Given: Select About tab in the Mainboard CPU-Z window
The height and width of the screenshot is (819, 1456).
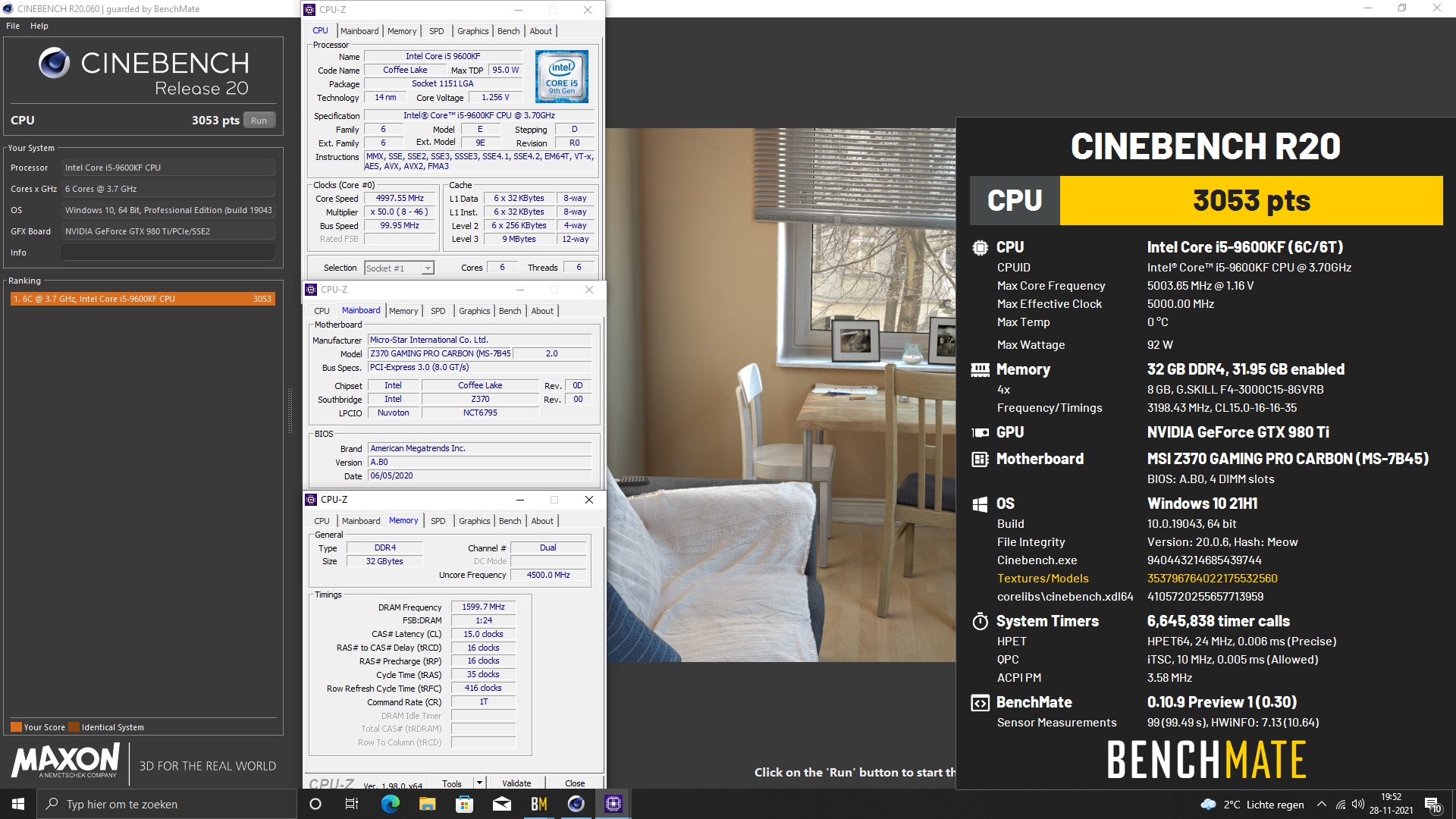Looking at the screenshot, I should [x=542, y=311].
